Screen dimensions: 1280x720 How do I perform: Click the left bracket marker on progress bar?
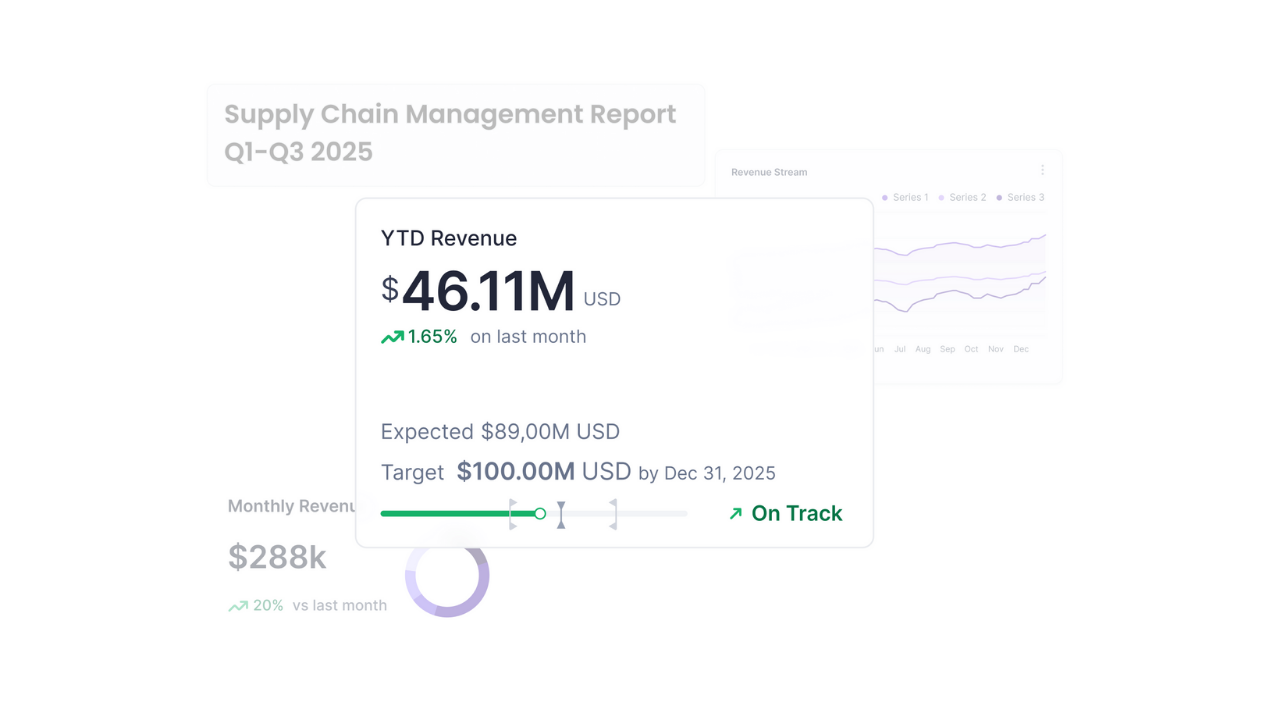coord(512,514)
